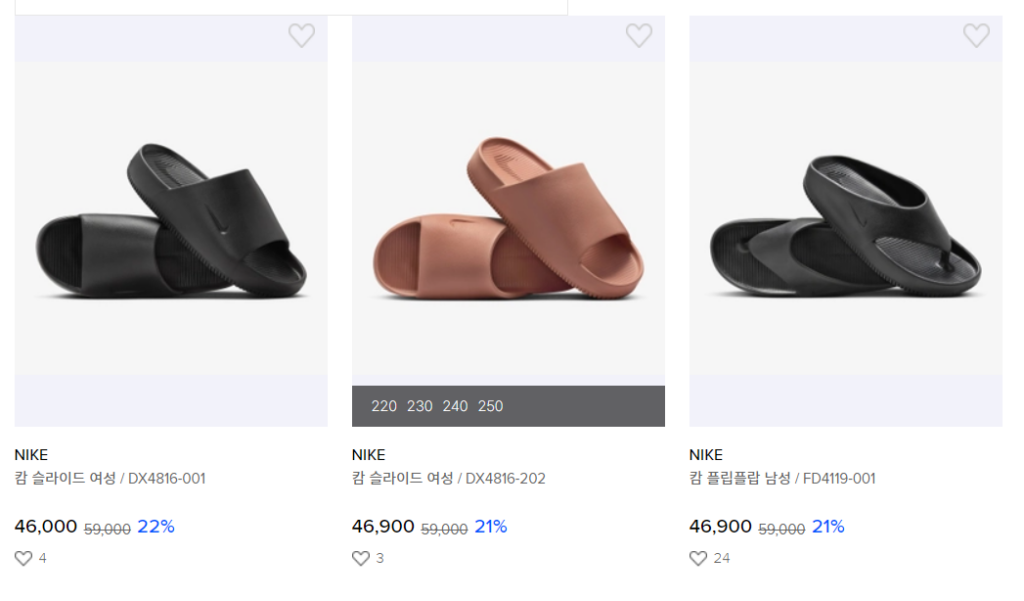This screenshot has height=601, width=1024.
Task: Open the brown slide sandal product image
Action: [x=508, y=220]
